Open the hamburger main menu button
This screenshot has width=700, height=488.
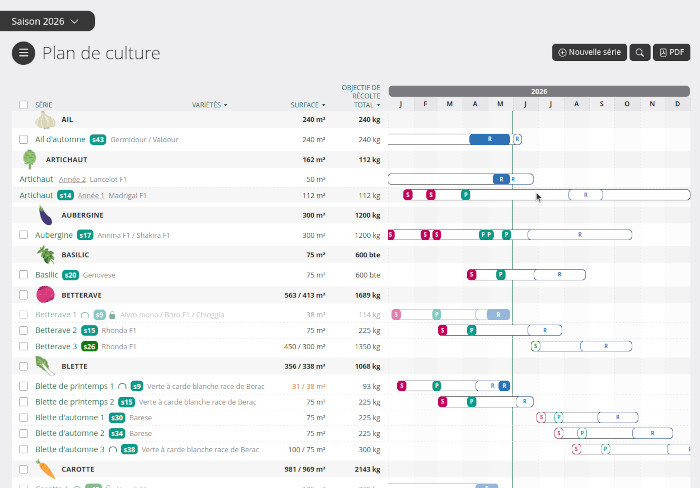(x=23, y=53)
